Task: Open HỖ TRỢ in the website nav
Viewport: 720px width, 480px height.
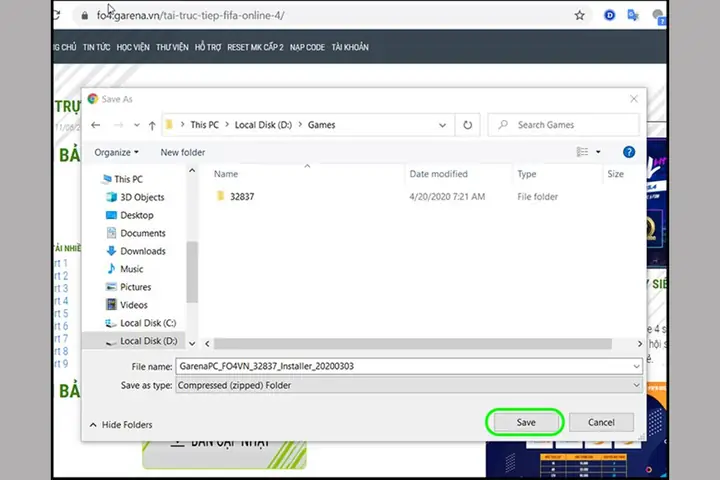Action: pos(208,47)
